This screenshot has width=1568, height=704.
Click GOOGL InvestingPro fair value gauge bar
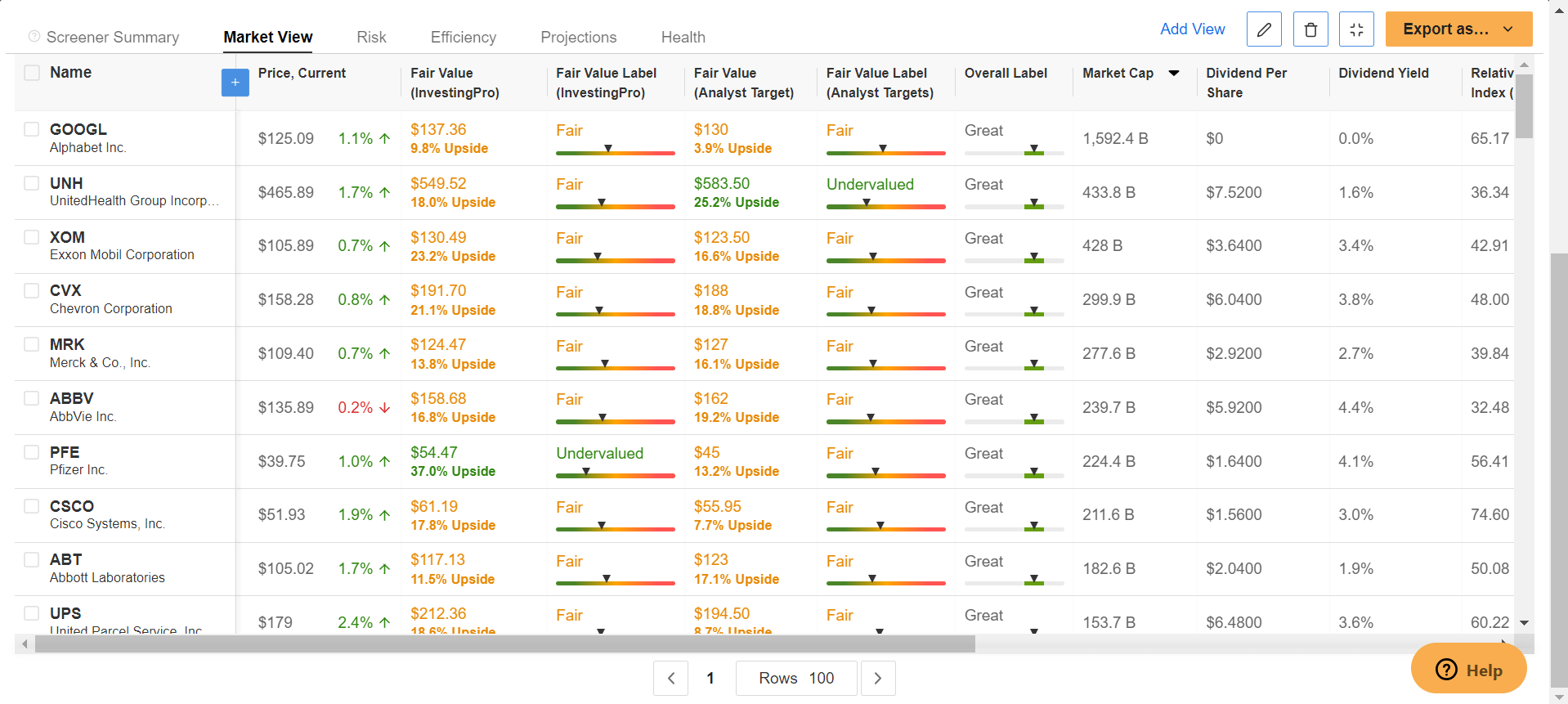(x=616, y=151)
